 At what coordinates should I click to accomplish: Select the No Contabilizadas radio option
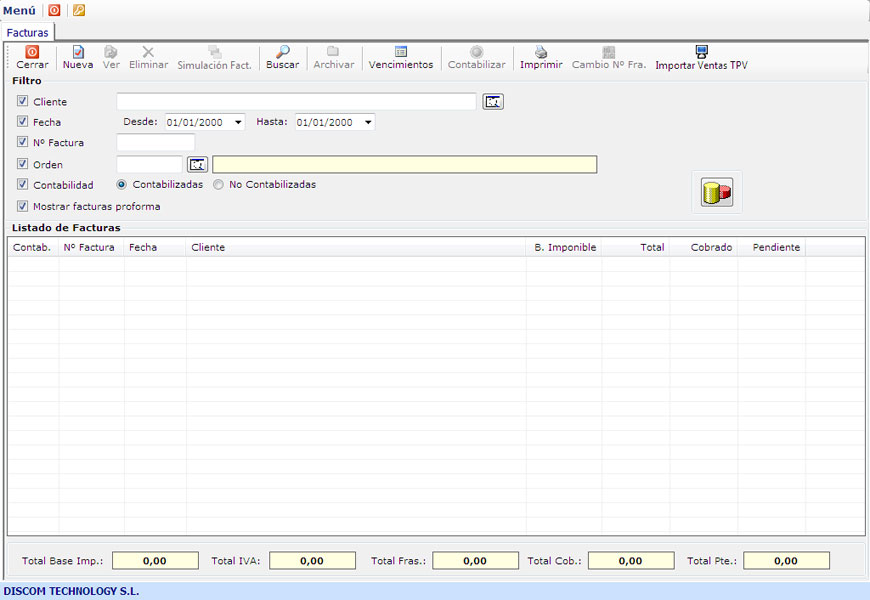[219, 185]
